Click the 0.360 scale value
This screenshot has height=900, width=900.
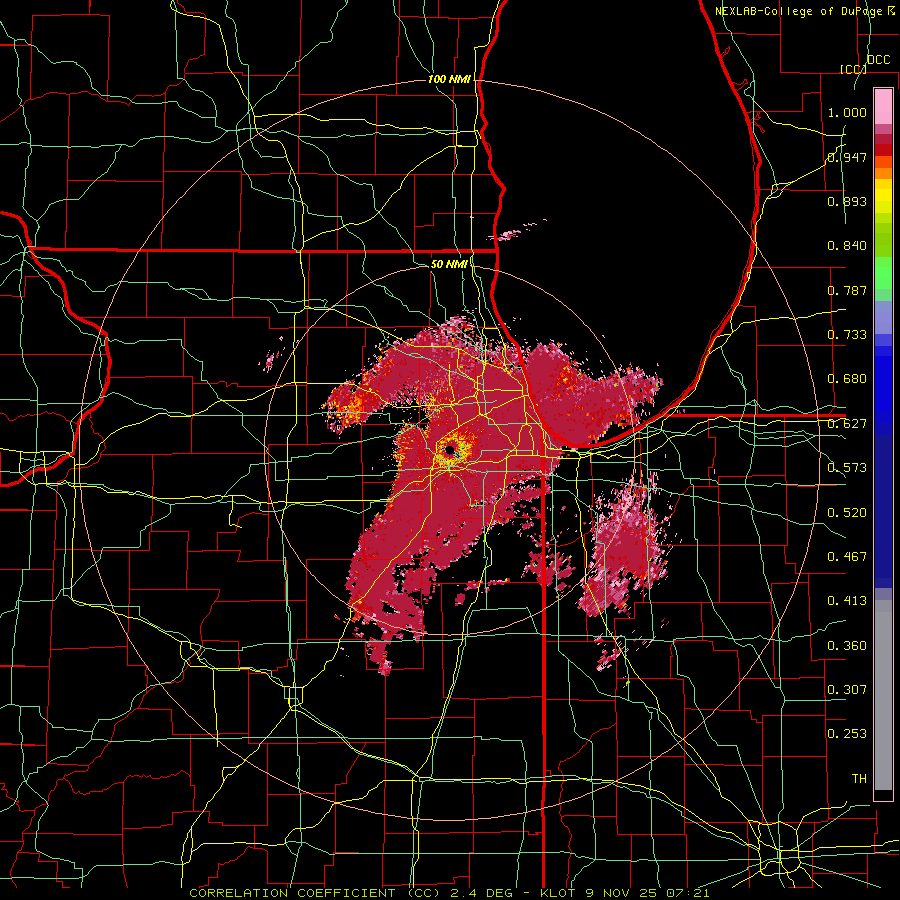tap(847, 646)
